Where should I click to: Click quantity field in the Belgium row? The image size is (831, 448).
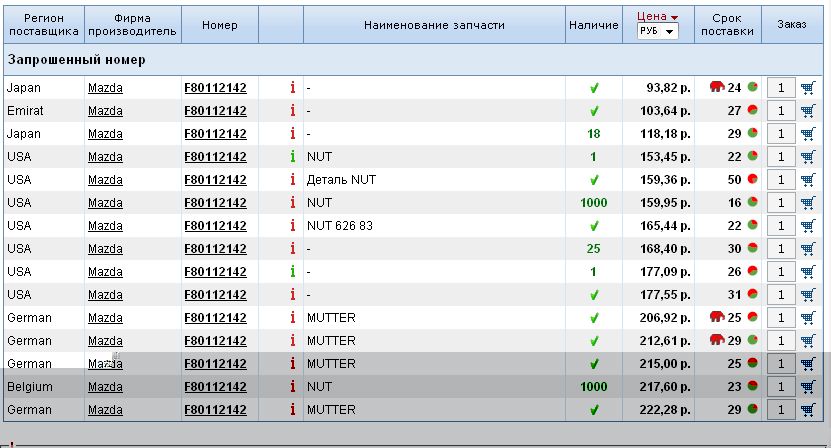point(781,387)
